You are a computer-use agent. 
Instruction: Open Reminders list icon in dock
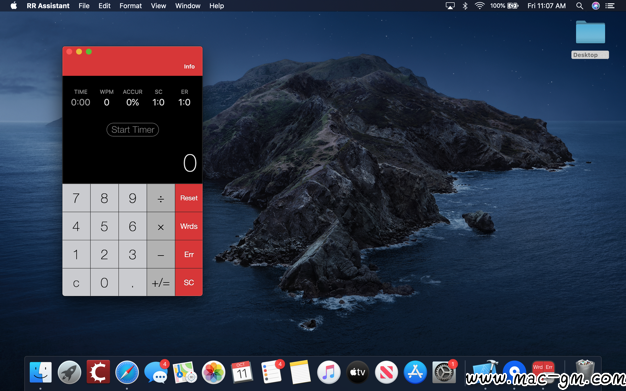pos(271,372)
